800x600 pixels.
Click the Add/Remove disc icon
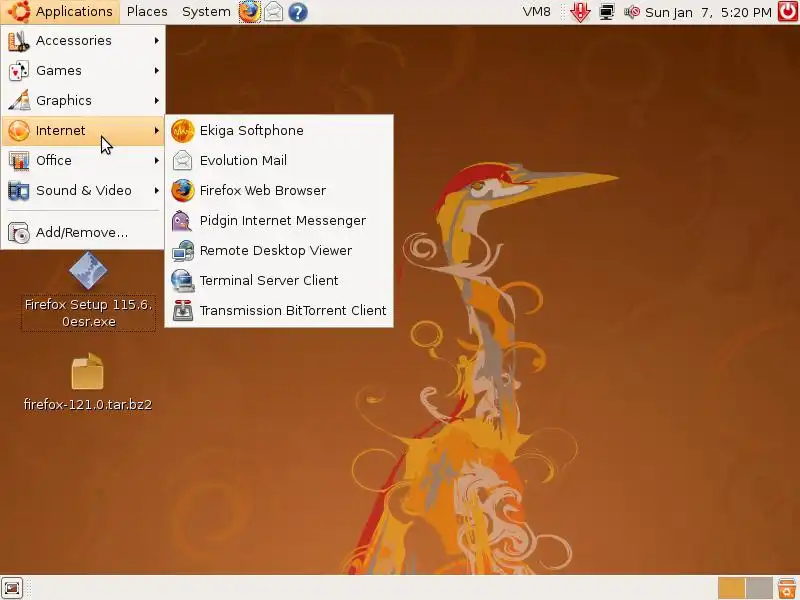point(19,233)
